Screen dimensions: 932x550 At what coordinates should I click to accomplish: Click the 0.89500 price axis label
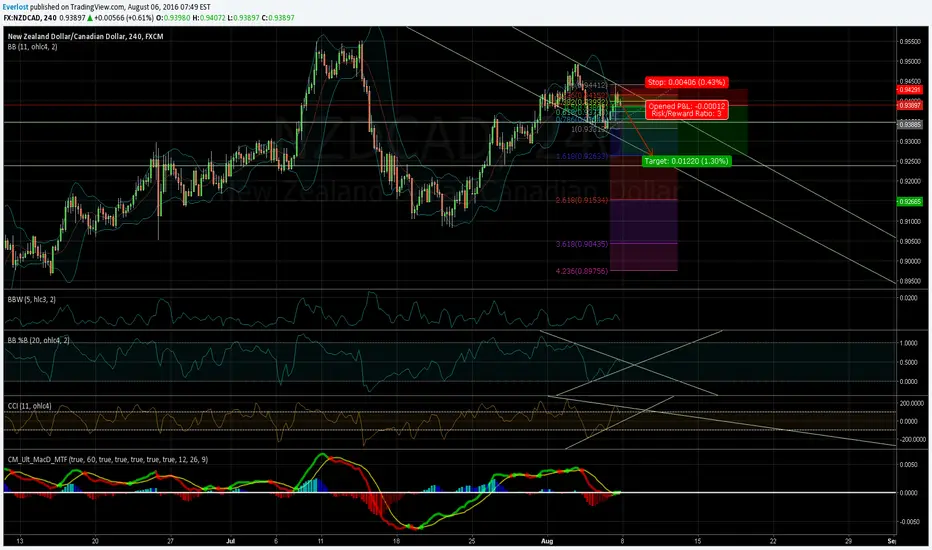(910, 281)
